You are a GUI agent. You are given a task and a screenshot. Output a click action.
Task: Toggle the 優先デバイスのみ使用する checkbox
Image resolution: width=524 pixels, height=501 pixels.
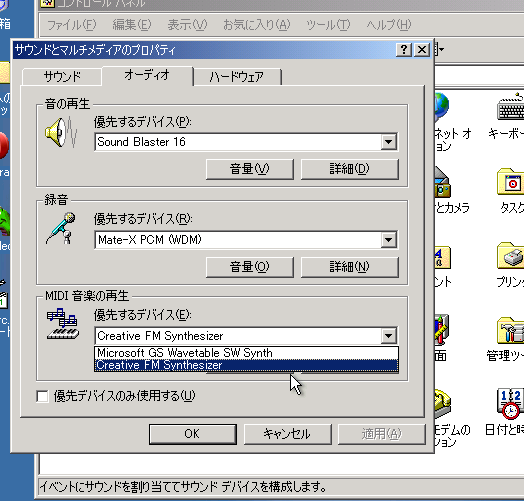(42, 396)
